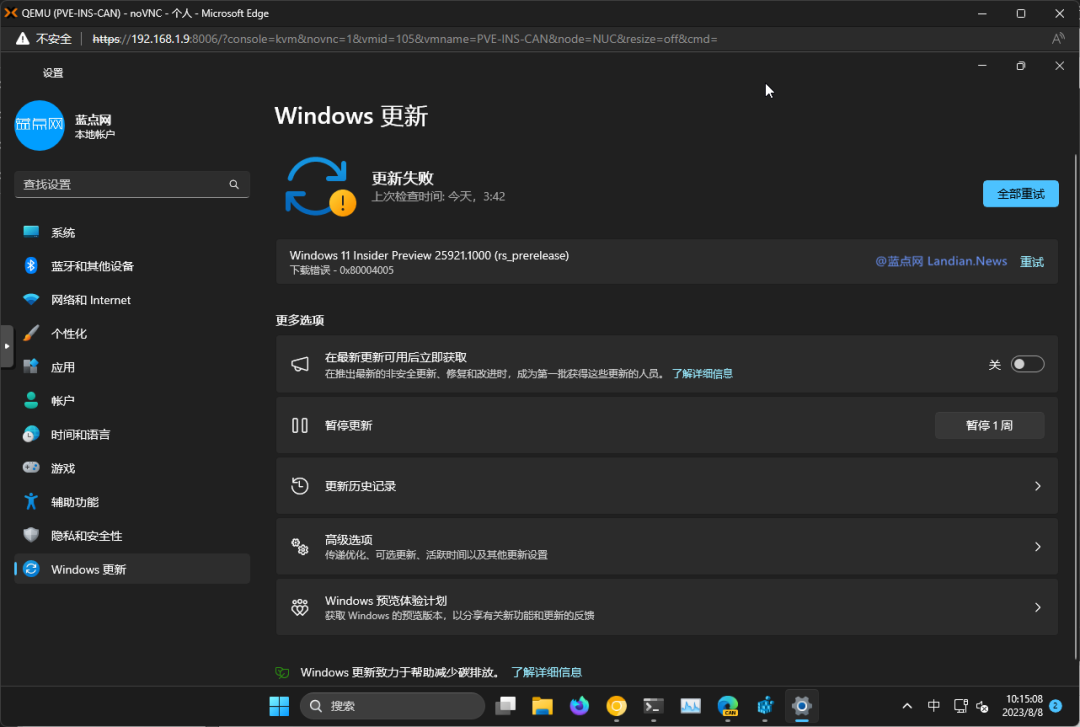The width and height of the screenshot is (1080, 727).
Task: Open Windows 预览体验计划 row chevron
Action: [x=1037, y=607]
